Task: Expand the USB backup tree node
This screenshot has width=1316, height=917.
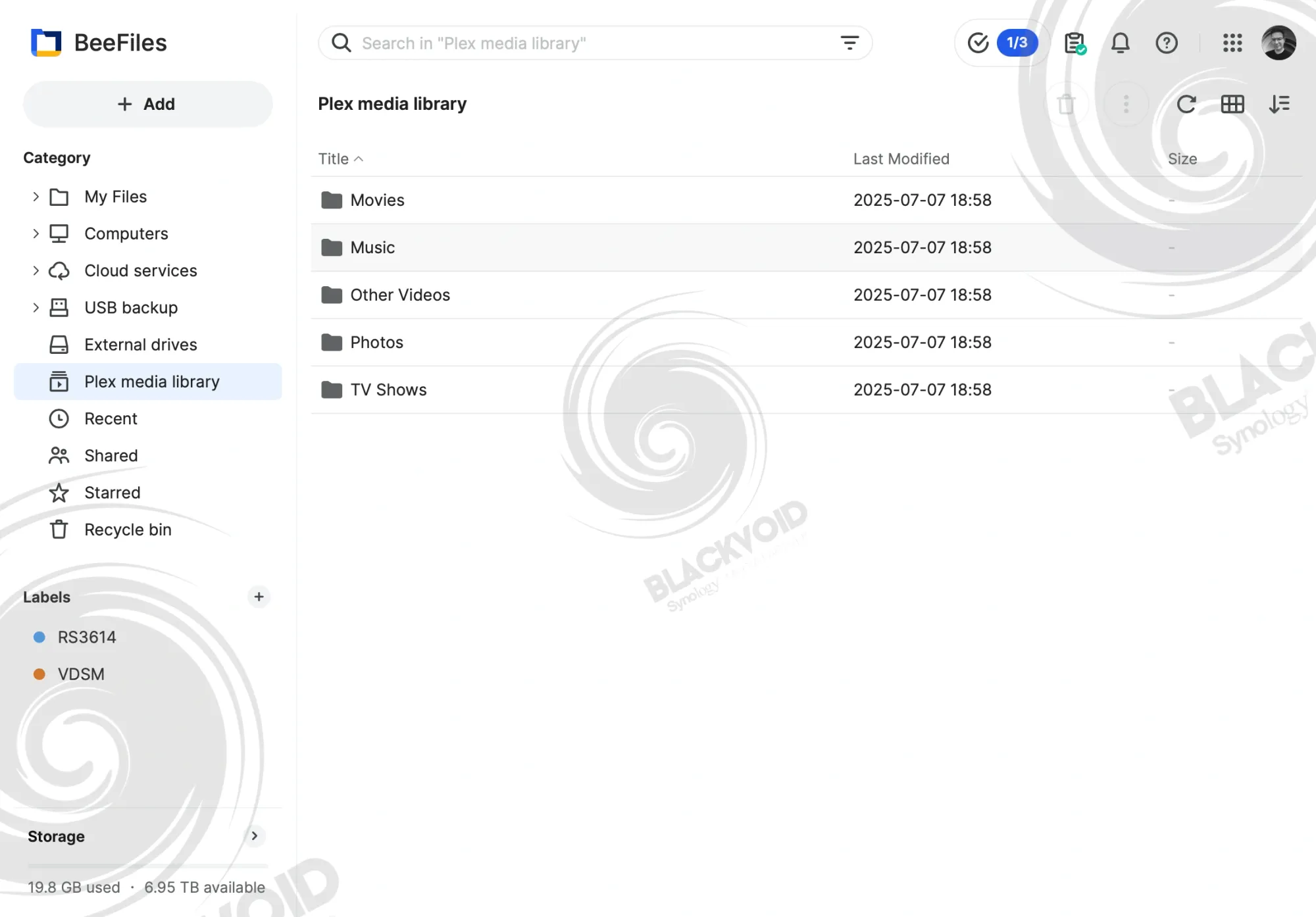Action: click(x=36, y=307)
